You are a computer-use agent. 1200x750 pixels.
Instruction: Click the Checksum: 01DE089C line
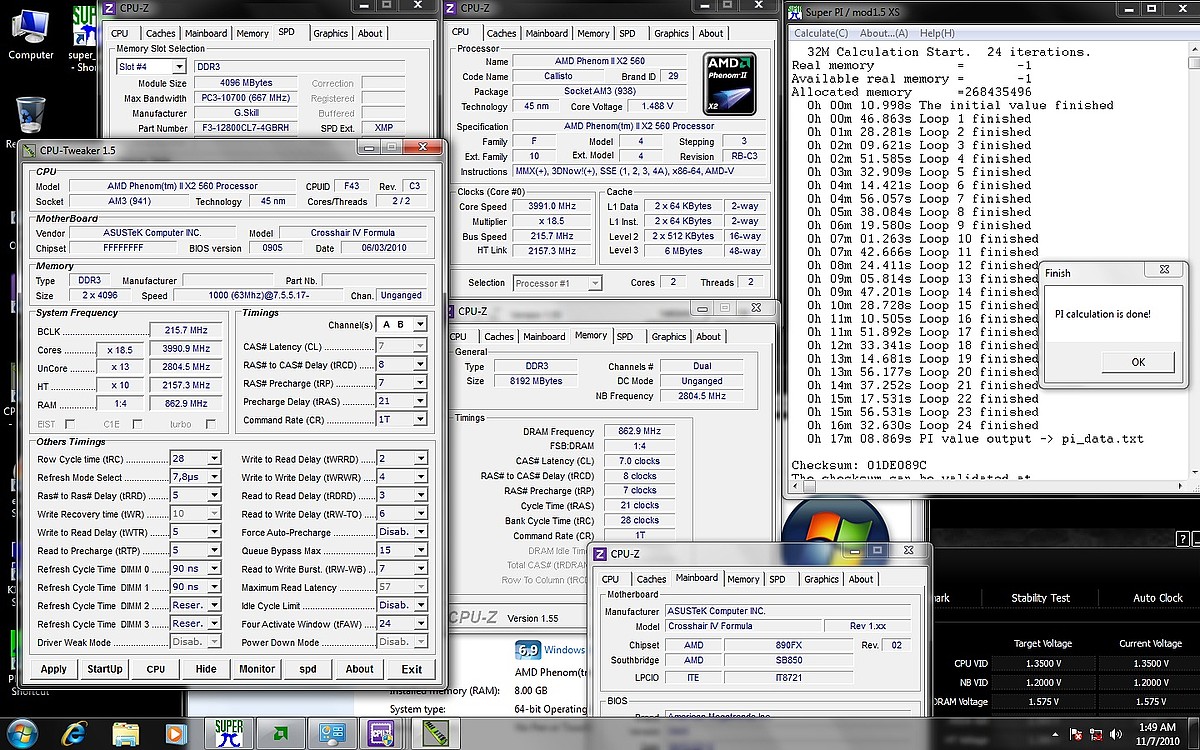point(859,465)
